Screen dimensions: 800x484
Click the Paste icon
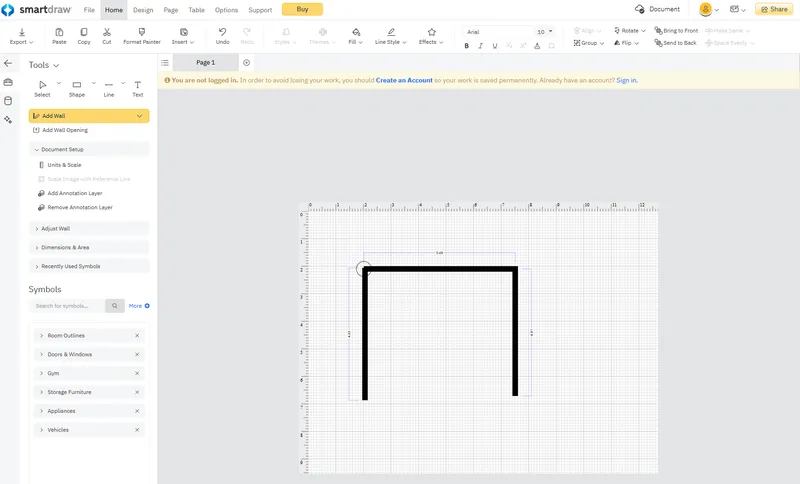point(59,36)
